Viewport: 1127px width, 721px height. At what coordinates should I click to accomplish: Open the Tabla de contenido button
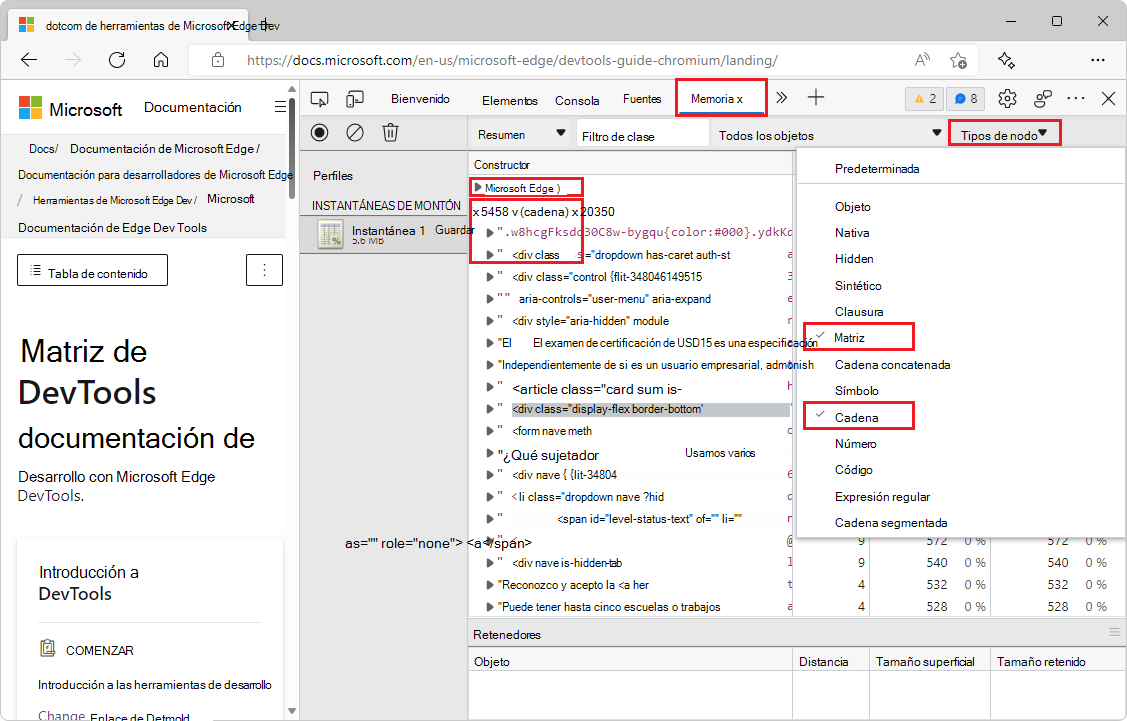92,270
